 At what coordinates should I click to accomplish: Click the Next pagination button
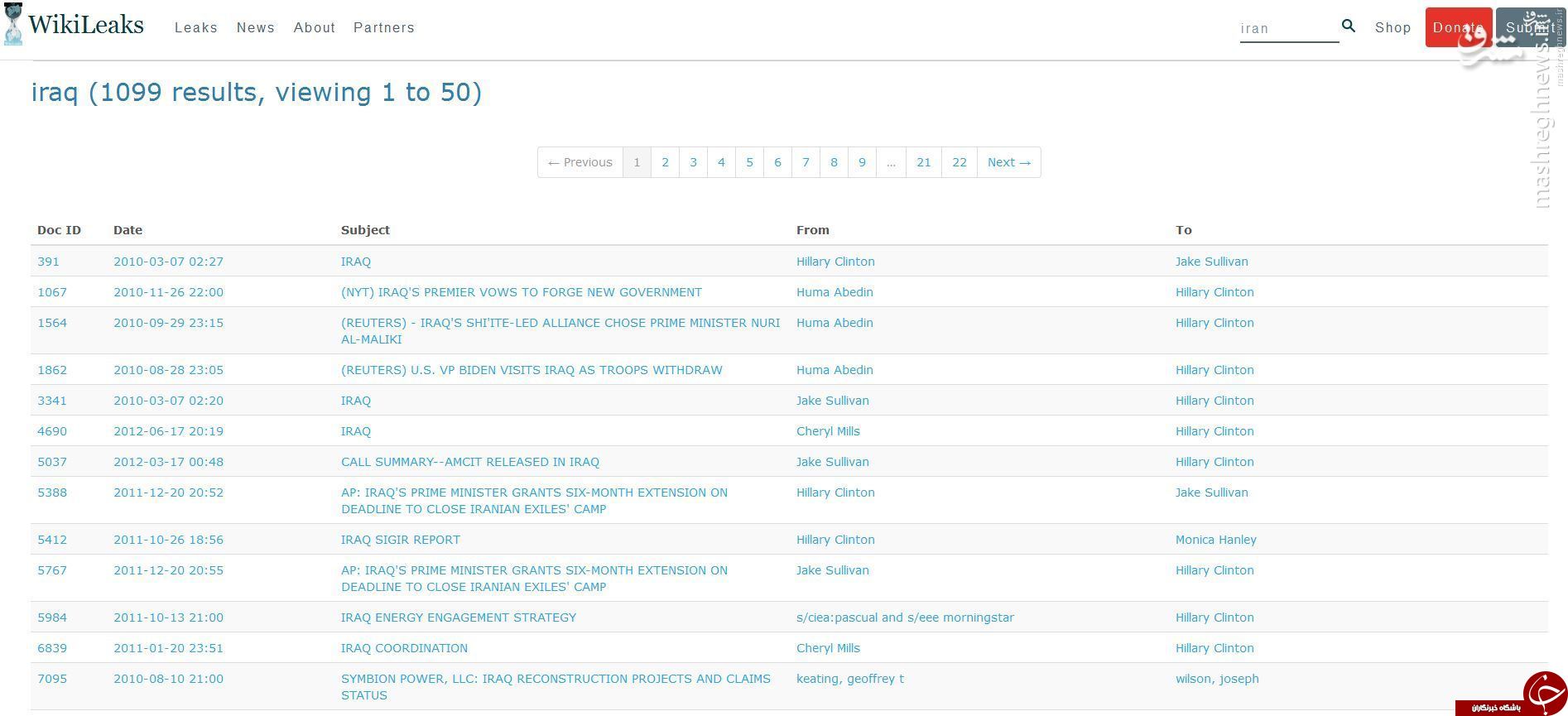click(x=1009, y=162)
